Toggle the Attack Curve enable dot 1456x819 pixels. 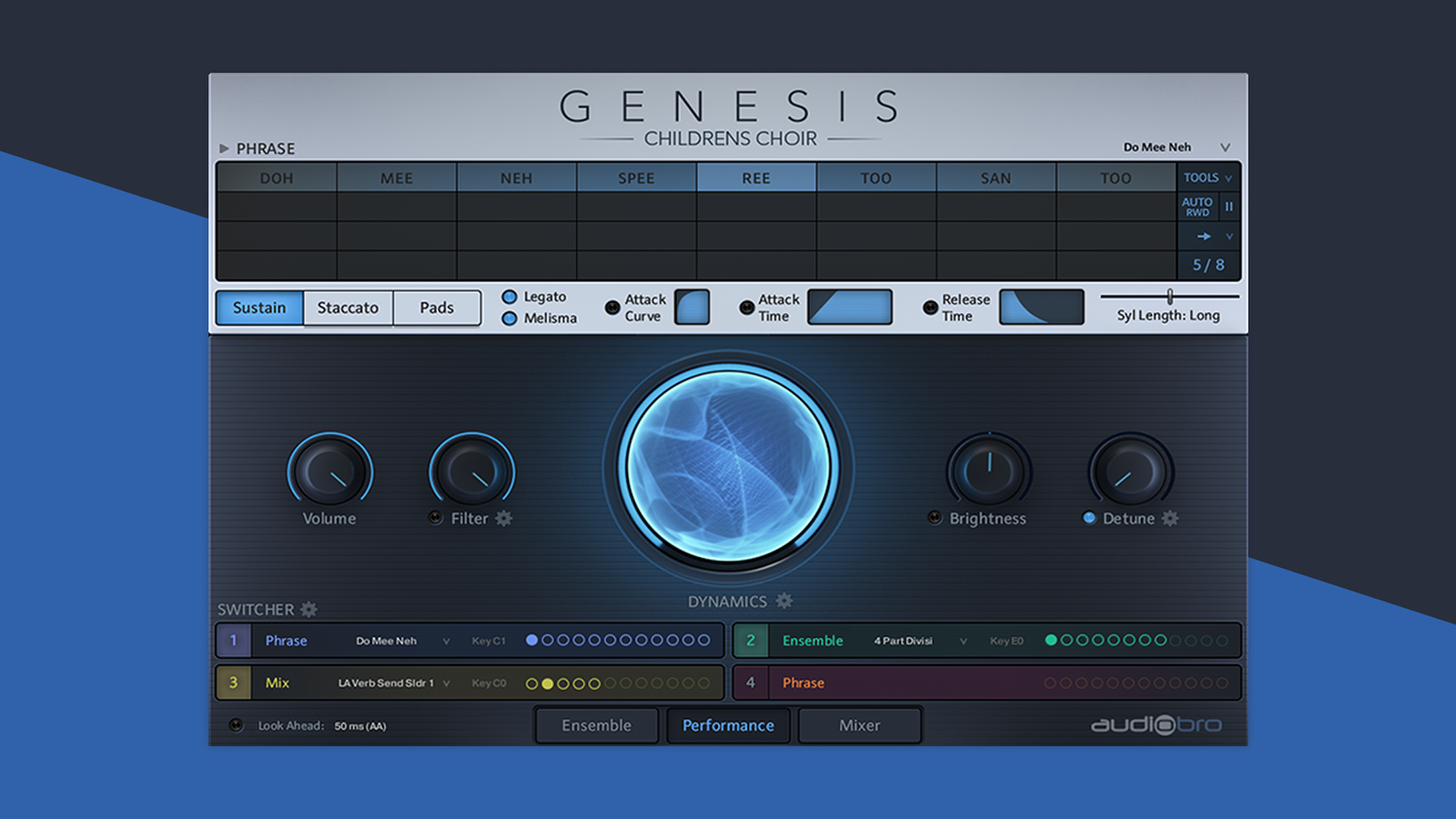point(612,308)
